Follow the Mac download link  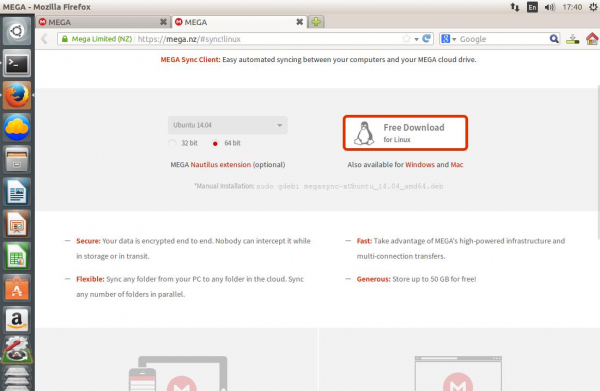pos(457,165)
